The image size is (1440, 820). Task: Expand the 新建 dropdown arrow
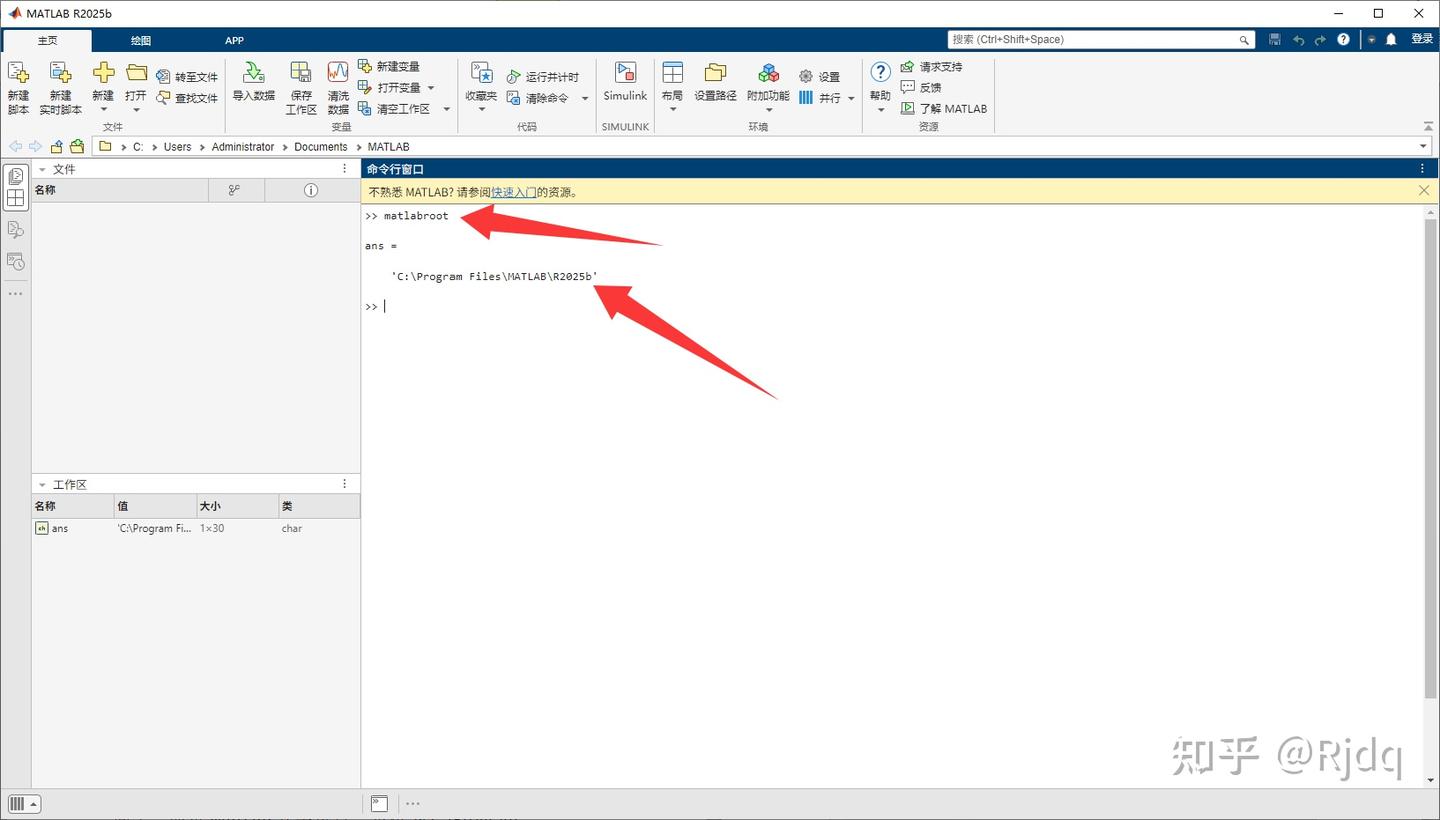point(103,110)
